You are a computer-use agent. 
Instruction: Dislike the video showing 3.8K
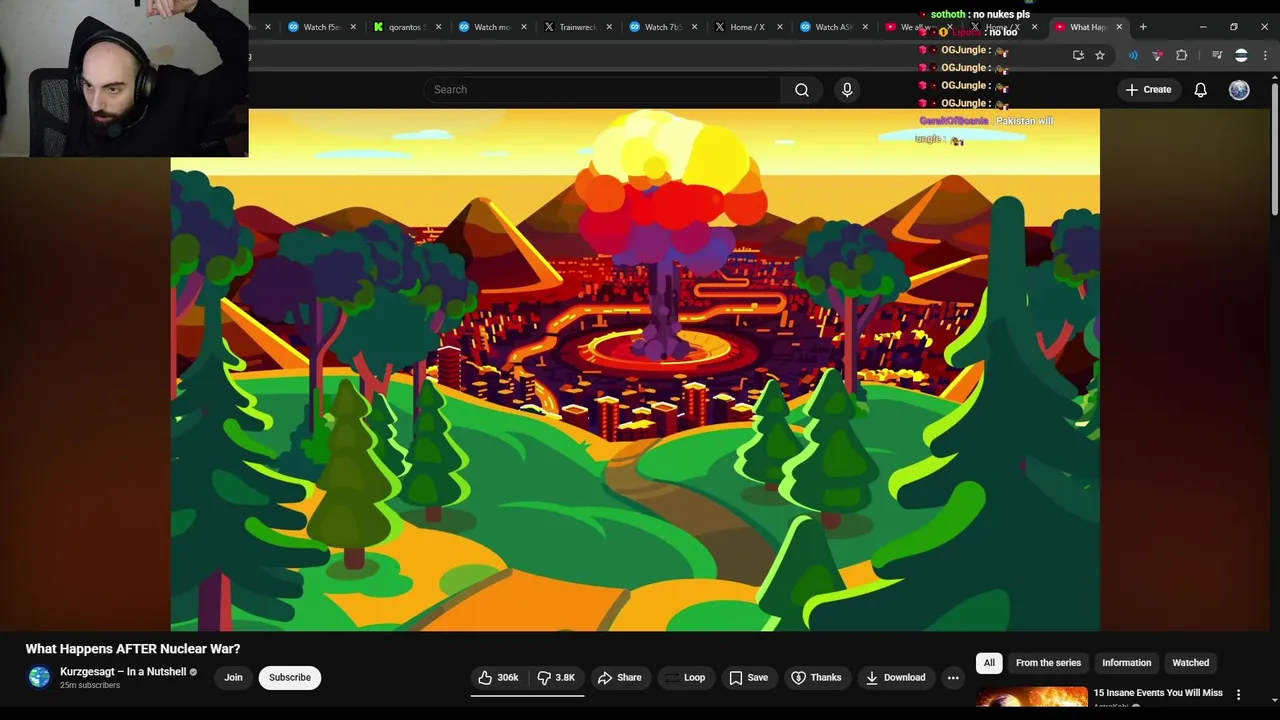coord(555,677)
